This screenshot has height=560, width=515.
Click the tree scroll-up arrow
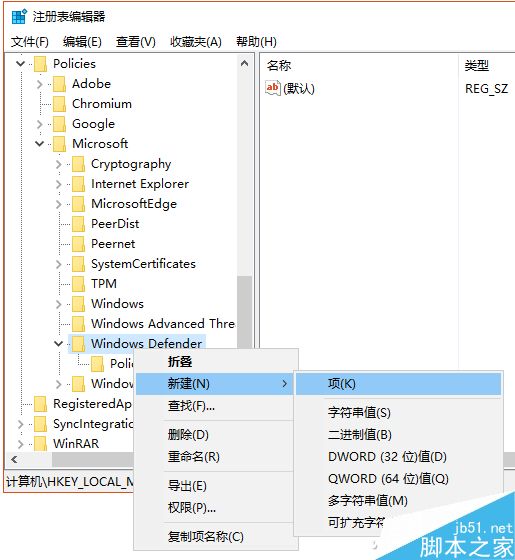pyautogui.click(x=245, y=64)
